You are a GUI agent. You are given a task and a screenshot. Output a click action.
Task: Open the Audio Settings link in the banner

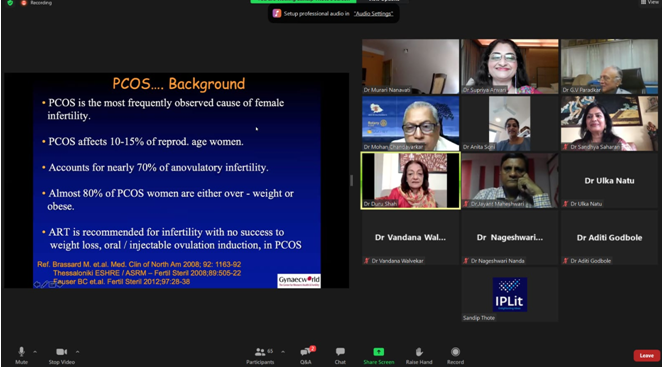click(373, 14)
